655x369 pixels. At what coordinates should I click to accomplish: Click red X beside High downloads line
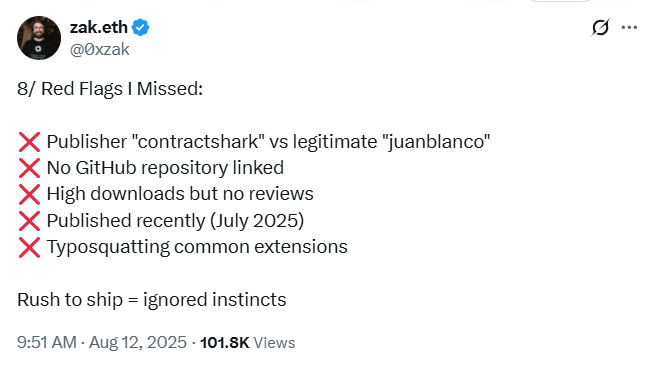[29, 194]
